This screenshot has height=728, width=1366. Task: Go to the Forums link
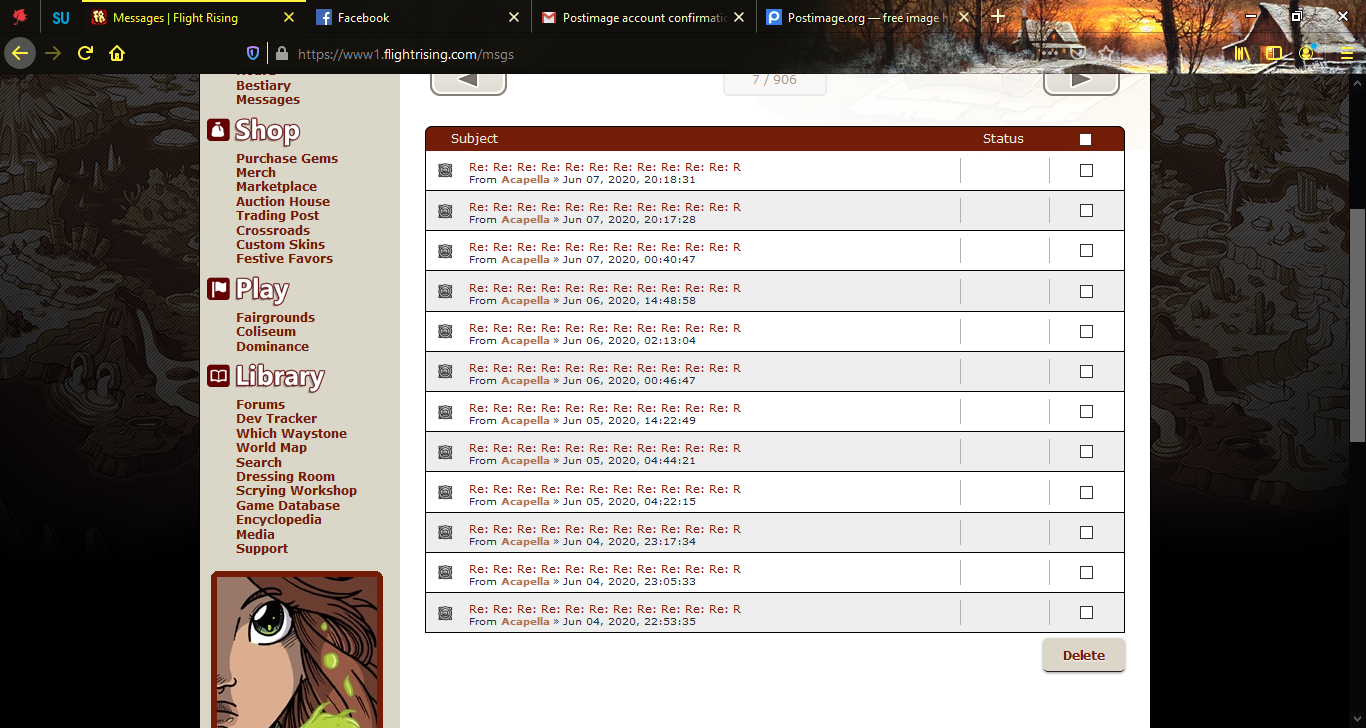(261, 405)
